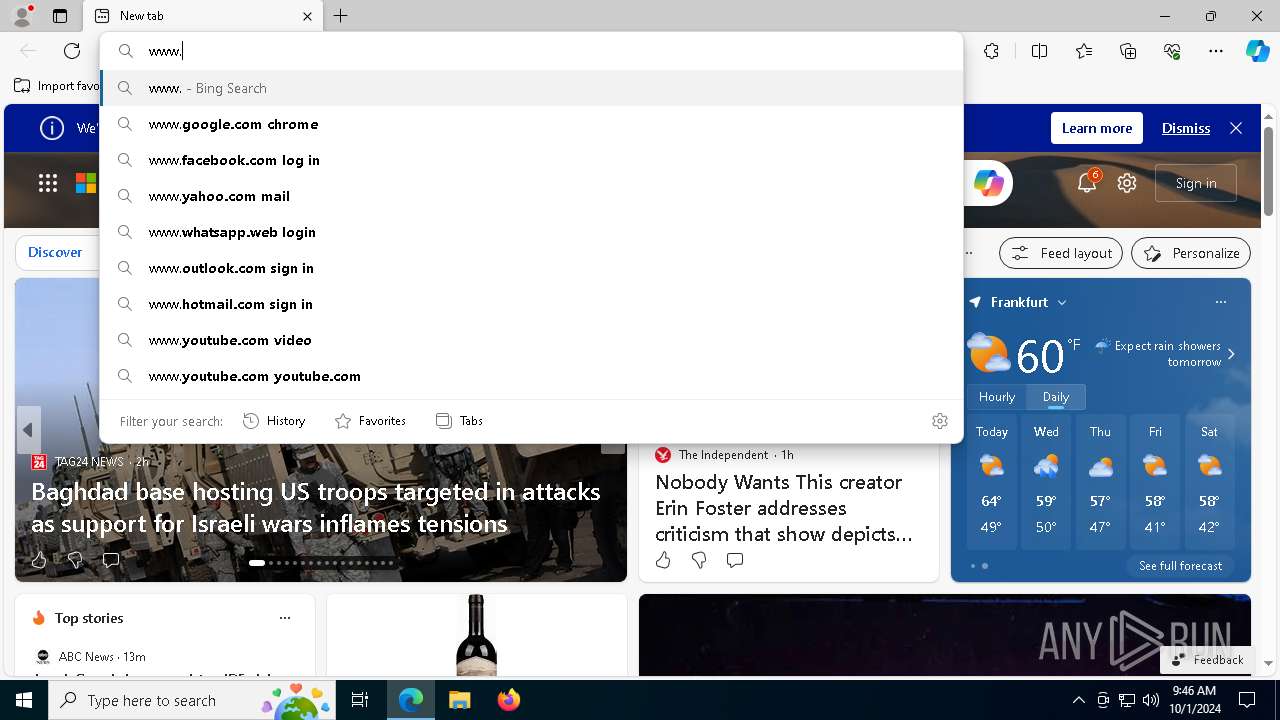Open the Discover tab

click(x=55, y=252)
